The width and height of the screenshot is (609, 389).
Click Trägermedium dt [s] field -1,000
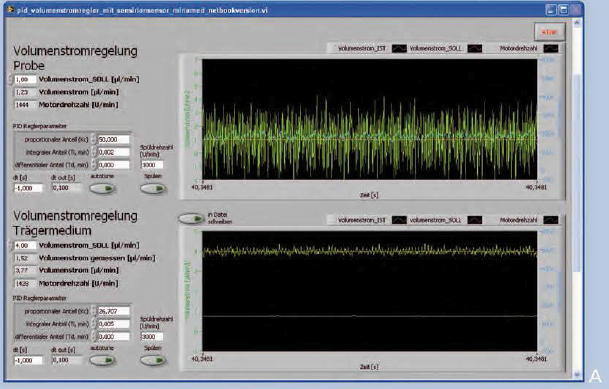point(28,361)
